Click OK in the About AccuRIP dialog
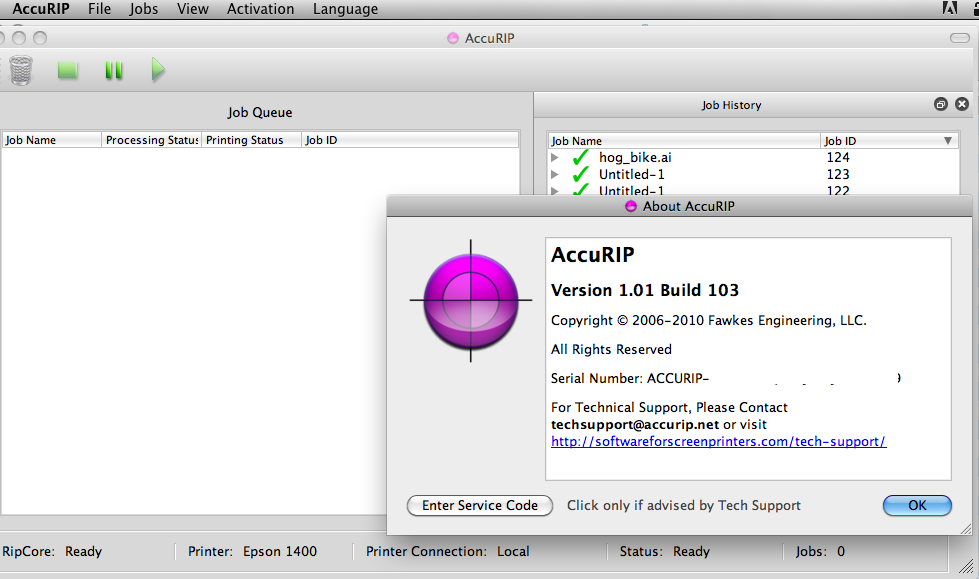This screenshot has height=579, width=979. click(917, 505)
